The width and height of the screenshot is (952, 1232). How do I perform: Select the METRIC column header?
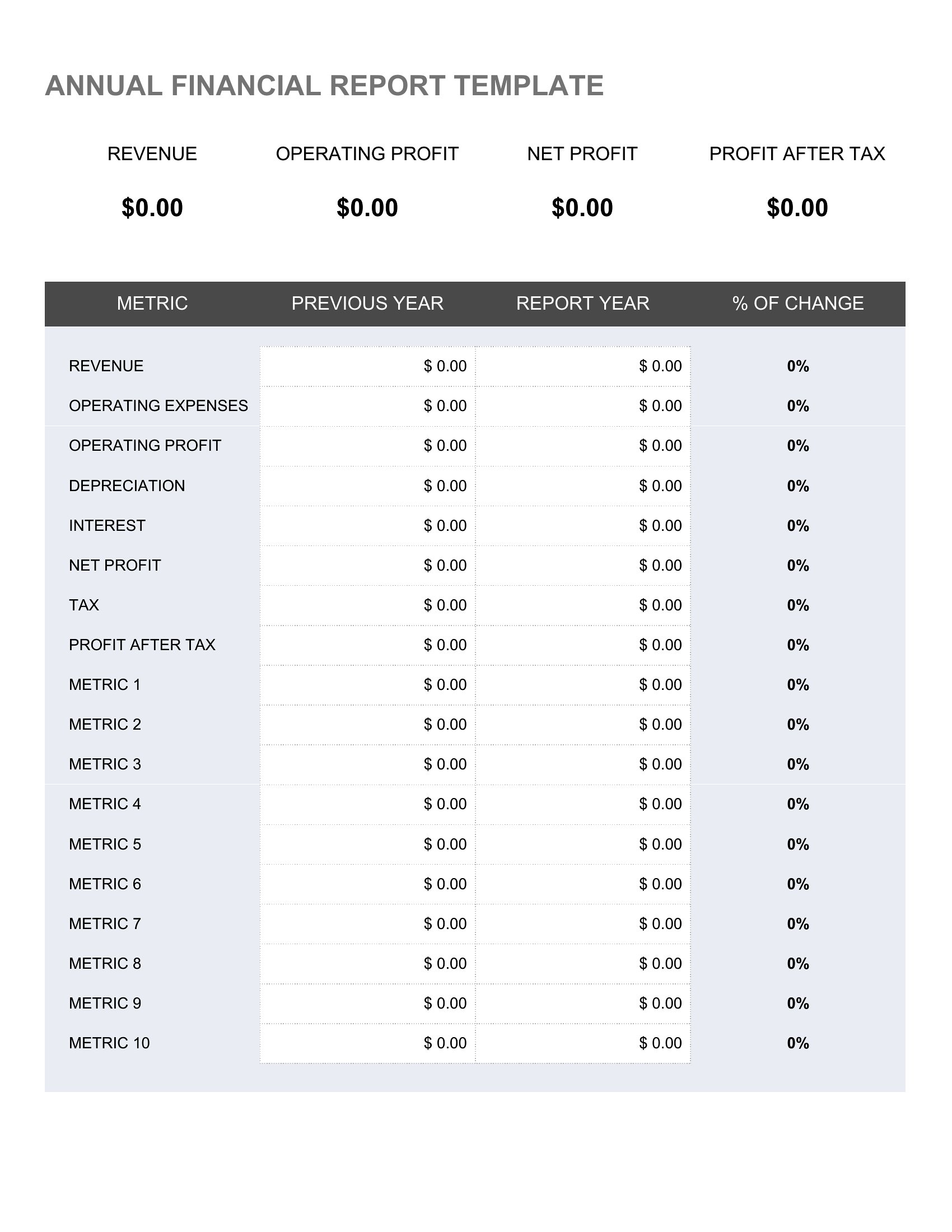(x=152, y=304)
